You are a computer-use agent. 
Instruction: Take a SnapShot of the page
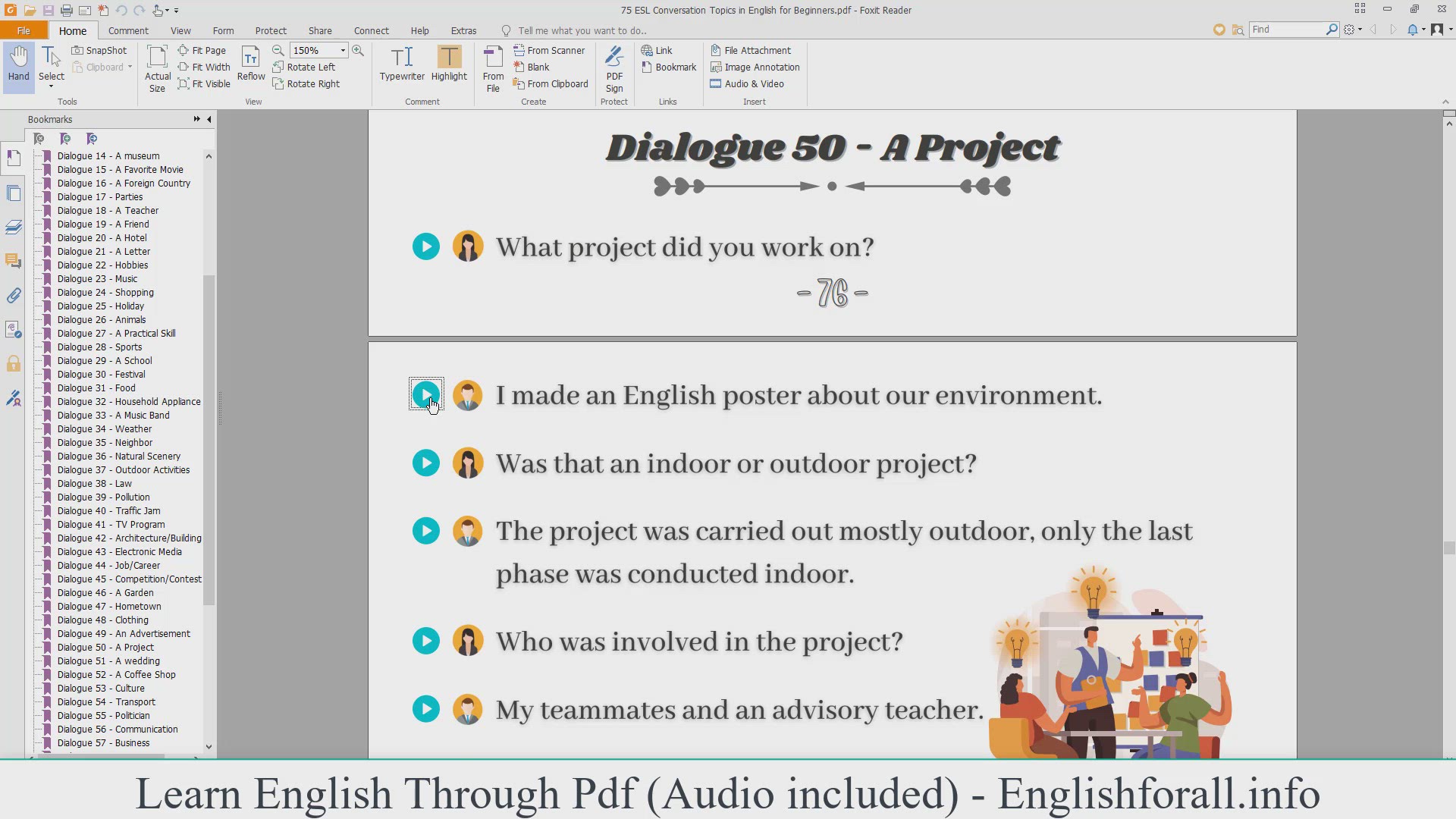[x=99, y=50]
